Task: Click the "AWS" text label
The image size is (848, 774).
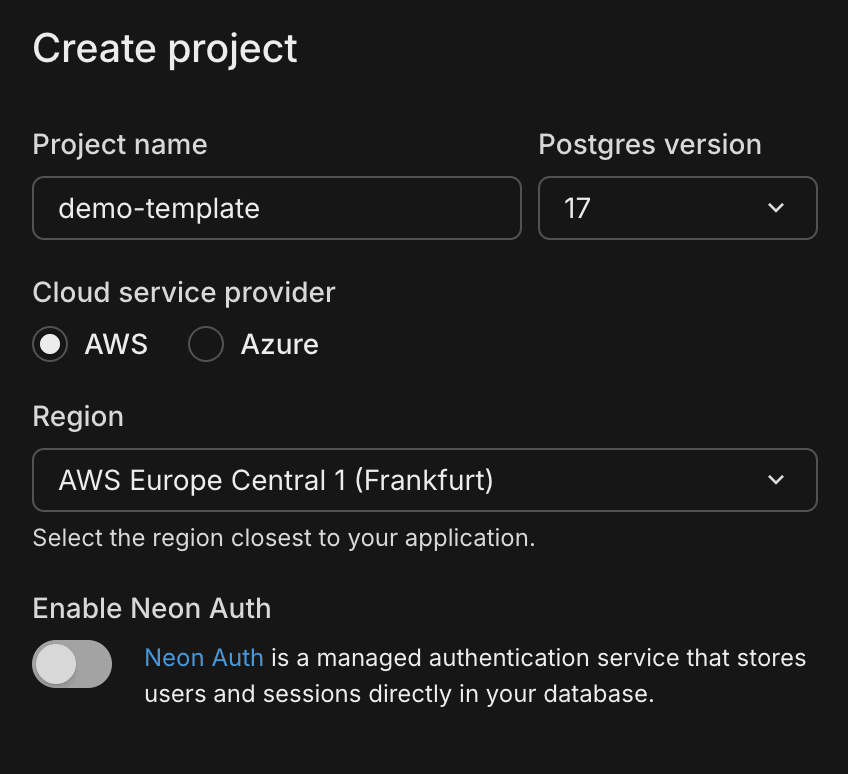Action: click(x=116, y=345)
